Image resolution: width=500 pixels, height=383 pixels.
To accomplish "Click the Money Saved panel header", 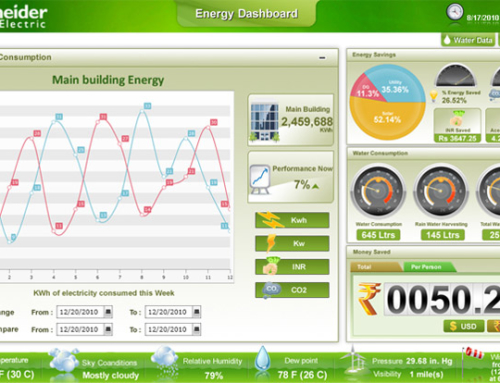I will (423, 252).
